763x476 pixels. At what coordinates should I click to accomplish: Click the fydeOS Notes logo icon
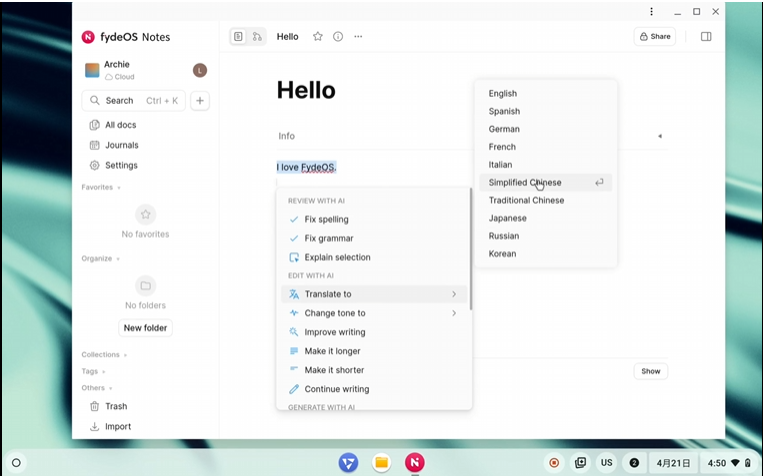88,37
